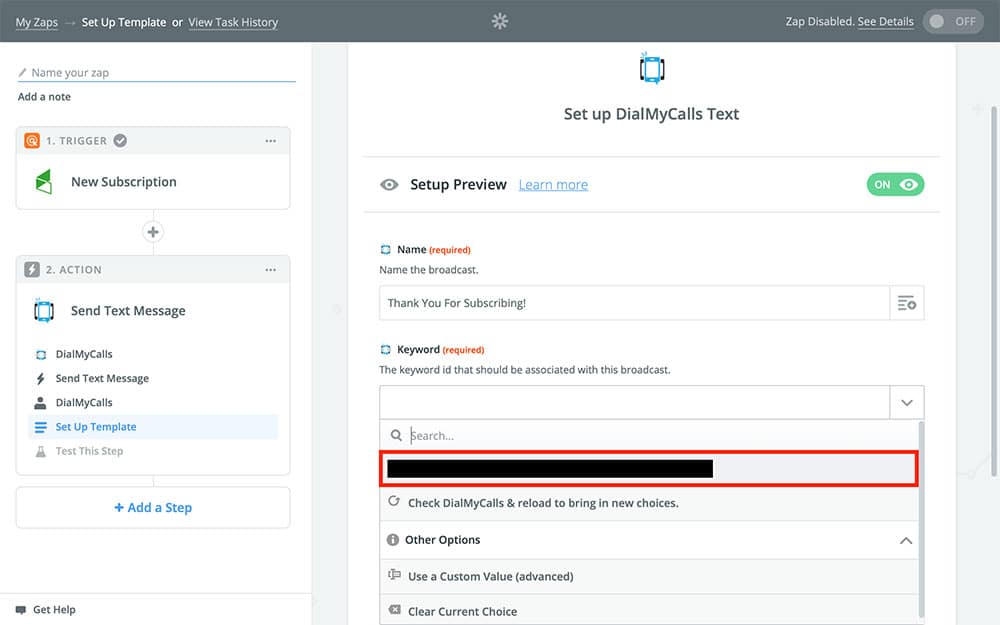Toggle the Setup Preview ON switch
This screenshot has height=625, width=1000.
click(895, 184)
